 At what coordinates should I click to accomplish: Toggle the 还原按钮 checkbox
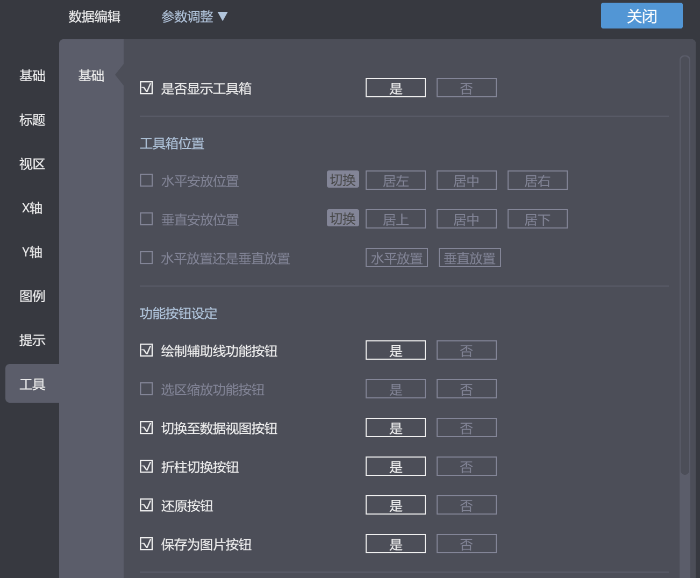[146, 505]
